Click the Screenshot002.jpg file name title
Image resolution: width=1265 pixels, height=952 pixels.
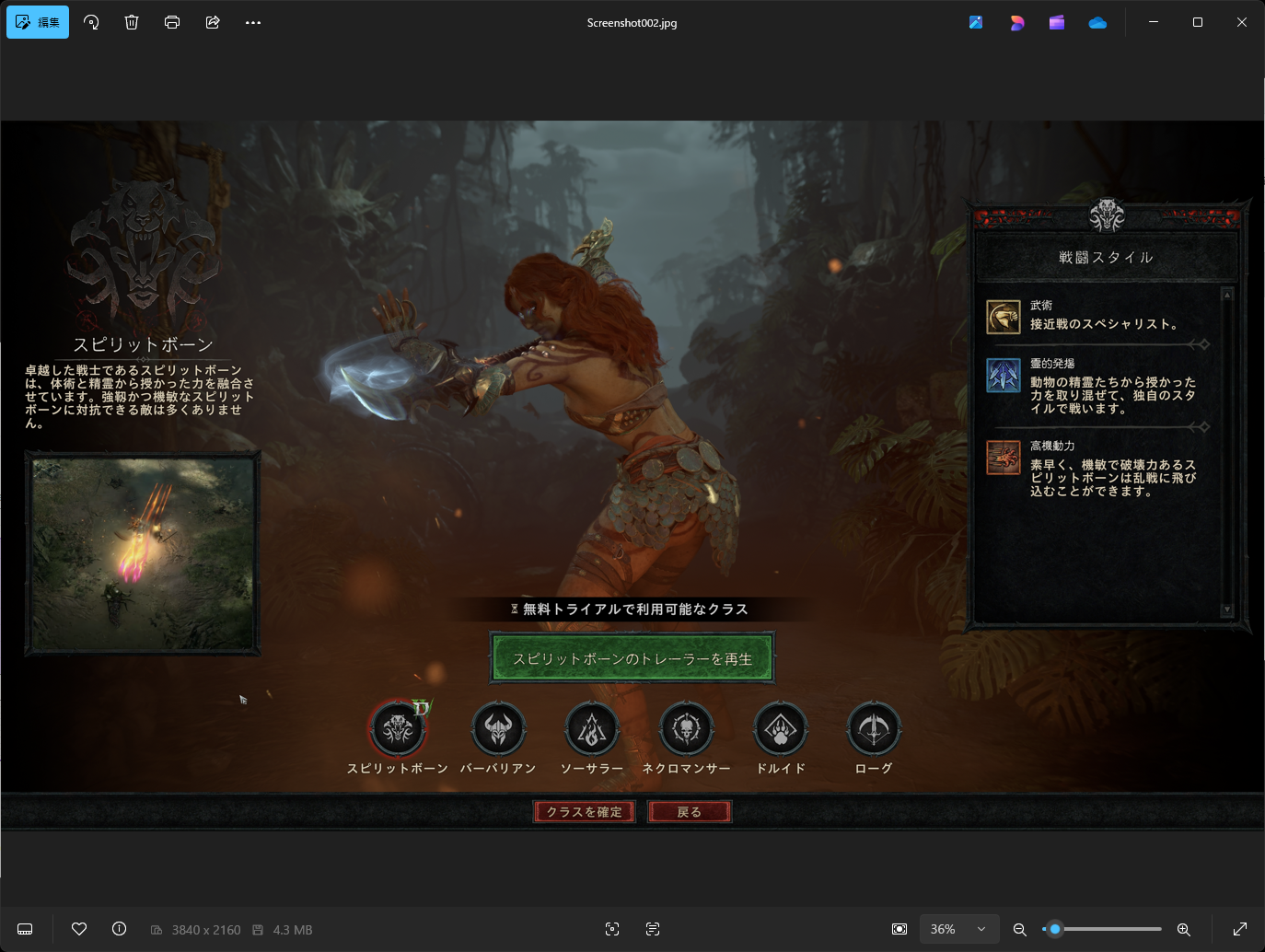[632, 23]
